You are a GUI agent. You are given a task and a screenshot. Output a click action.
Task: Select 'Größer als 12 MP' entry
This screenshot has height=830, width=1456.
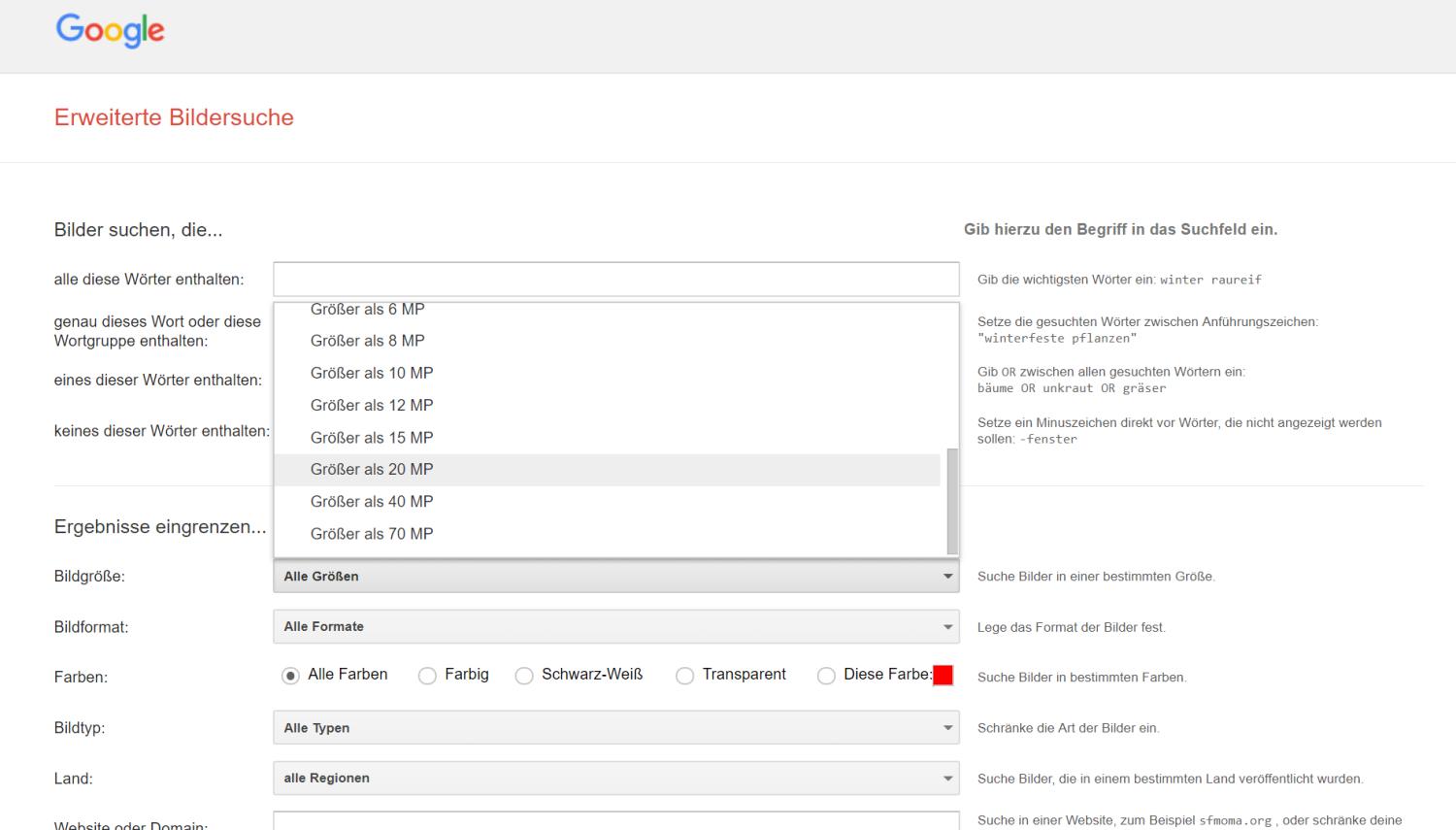point(371,405)
